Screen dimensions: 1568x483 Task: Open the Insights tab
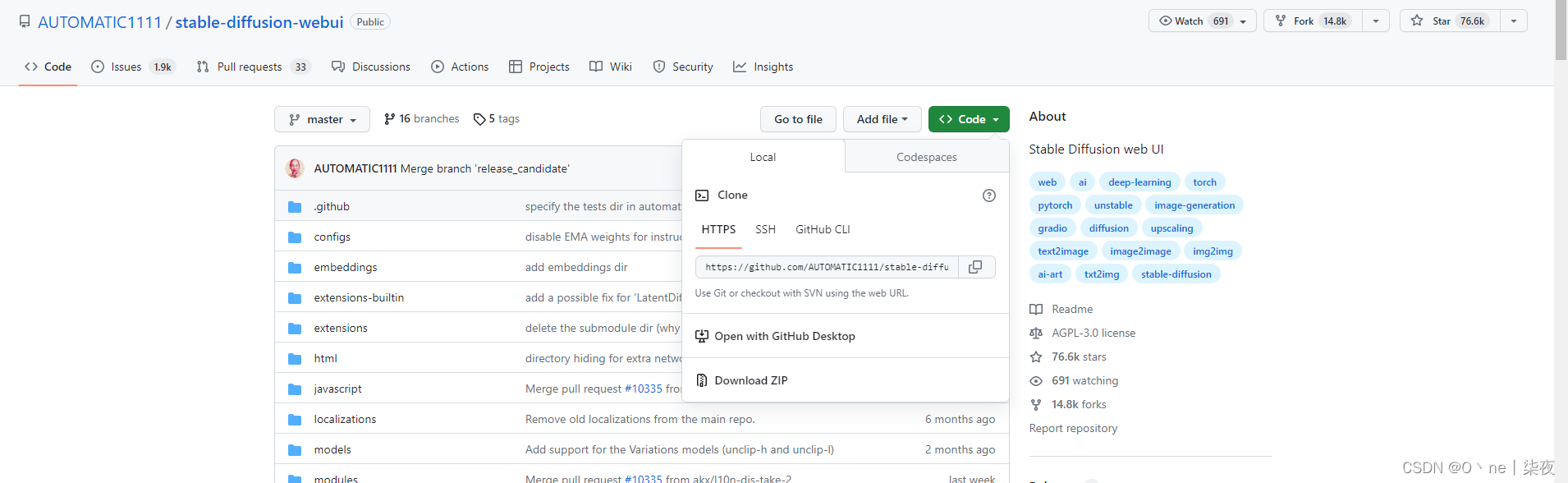(x=763, y=67)
